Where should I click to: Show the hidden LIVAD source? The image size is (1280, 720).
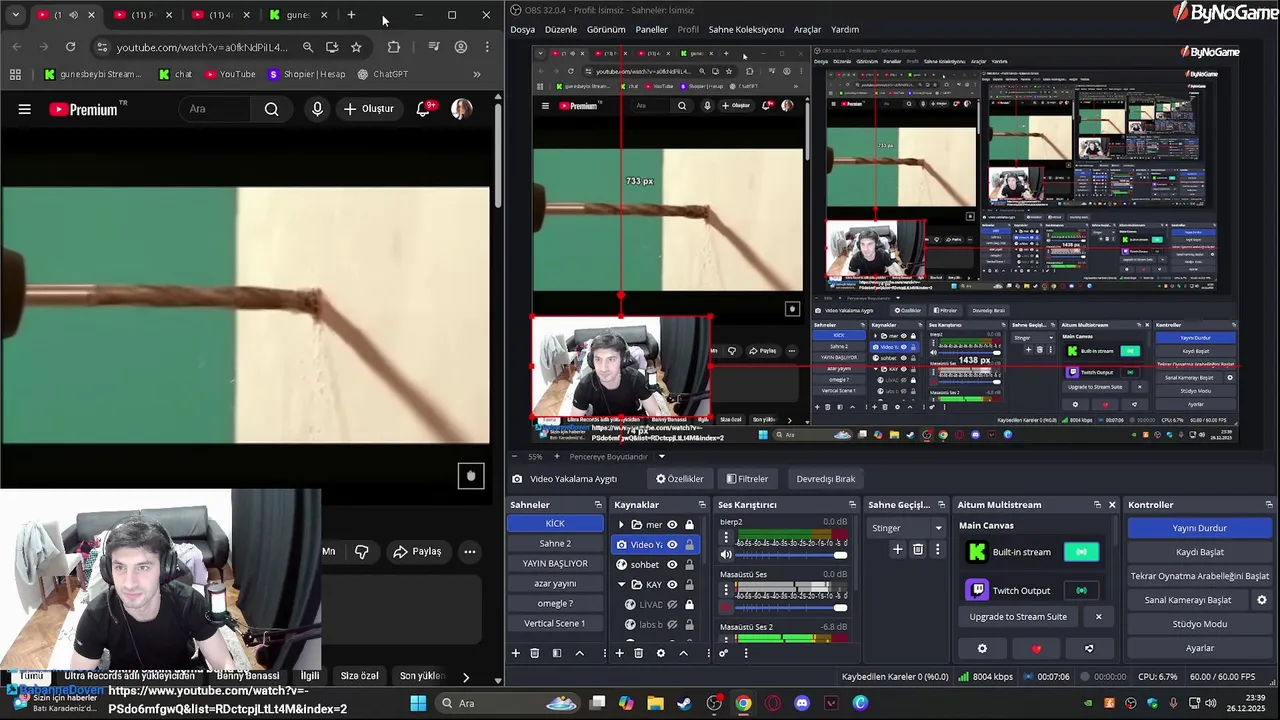[x=672, y=605]
